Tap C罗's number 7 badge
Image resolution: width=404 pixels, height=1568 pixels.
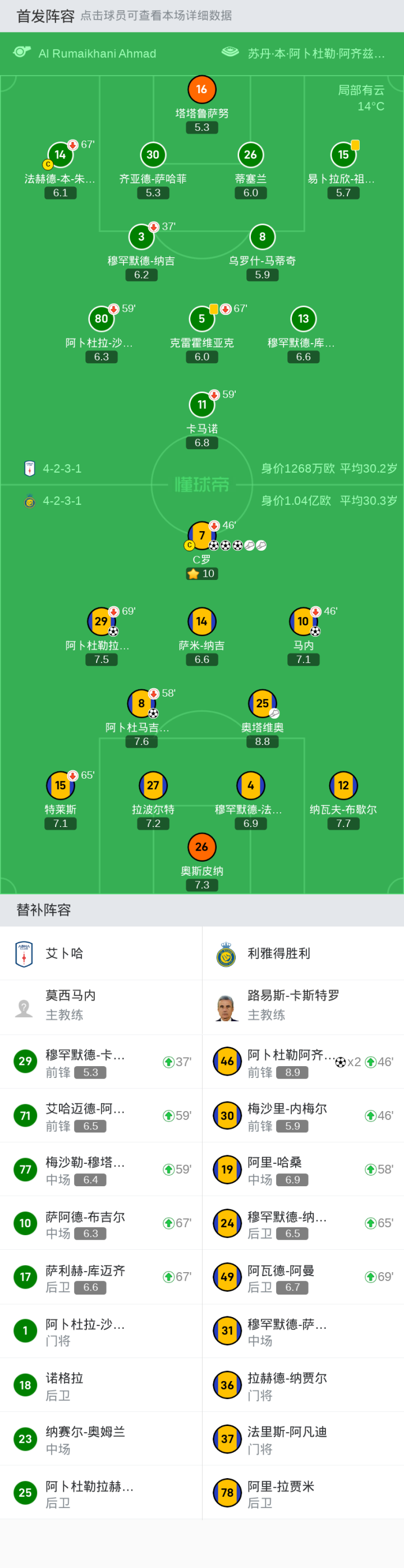201,535
